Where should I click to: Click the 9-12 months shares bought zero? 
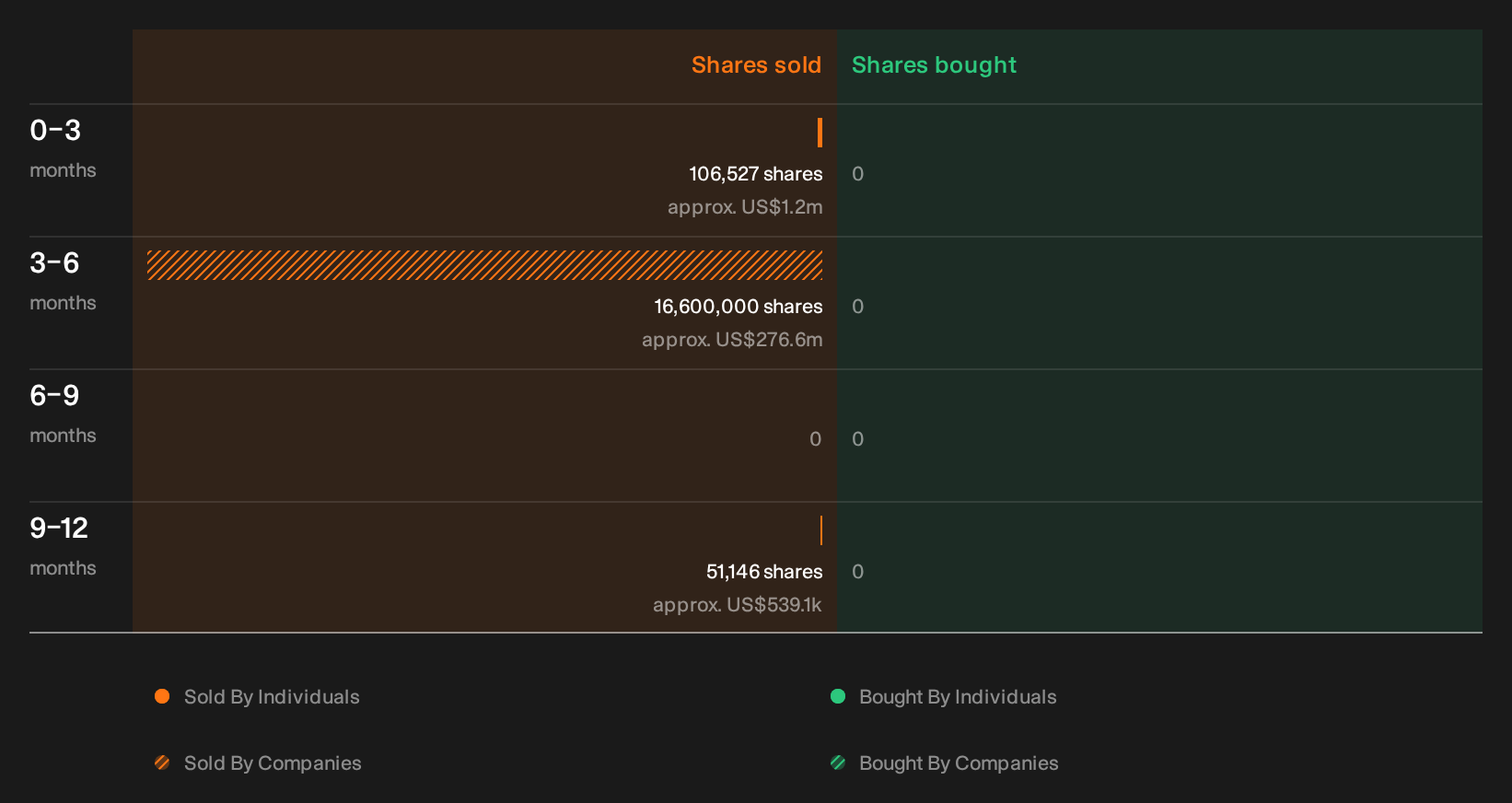point(857,572)
